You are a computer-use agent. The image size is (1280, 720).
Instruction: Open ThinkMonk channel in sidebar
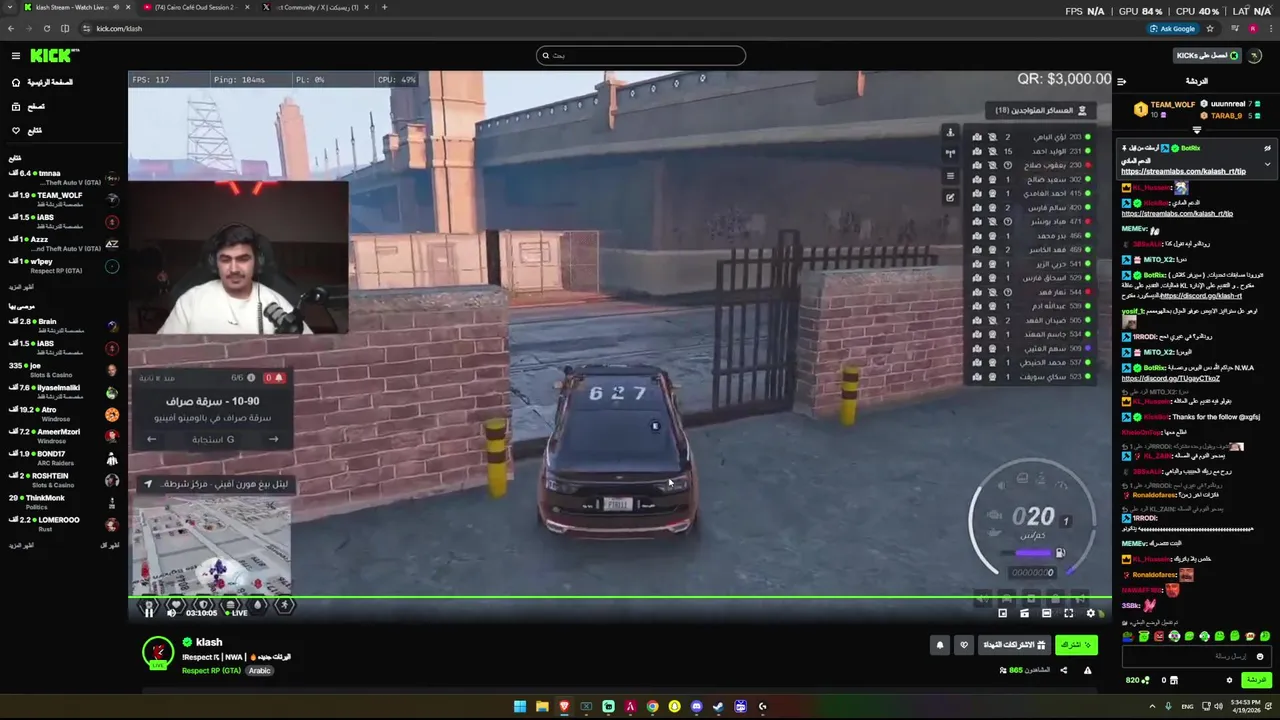click(64, 502)
